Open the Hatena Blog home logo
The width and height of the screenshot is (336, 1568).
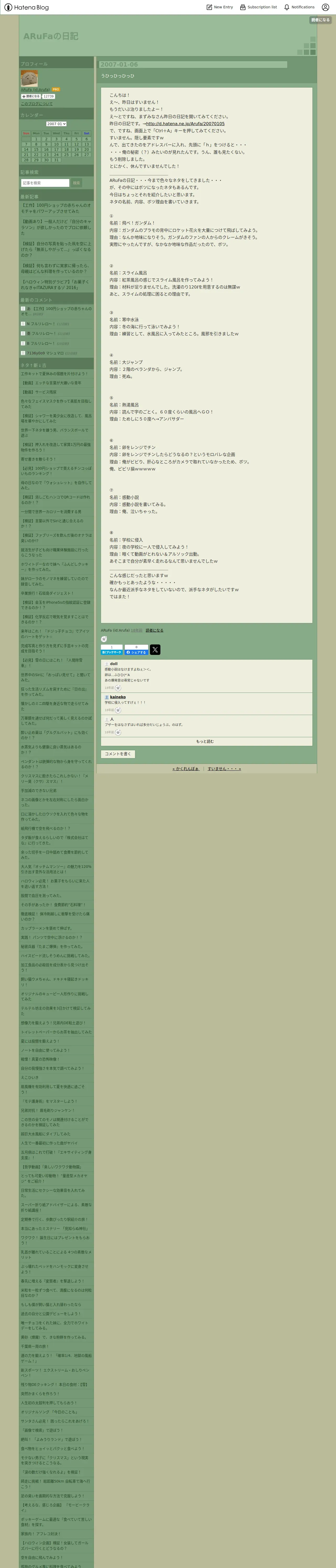[x=26, y=7]
